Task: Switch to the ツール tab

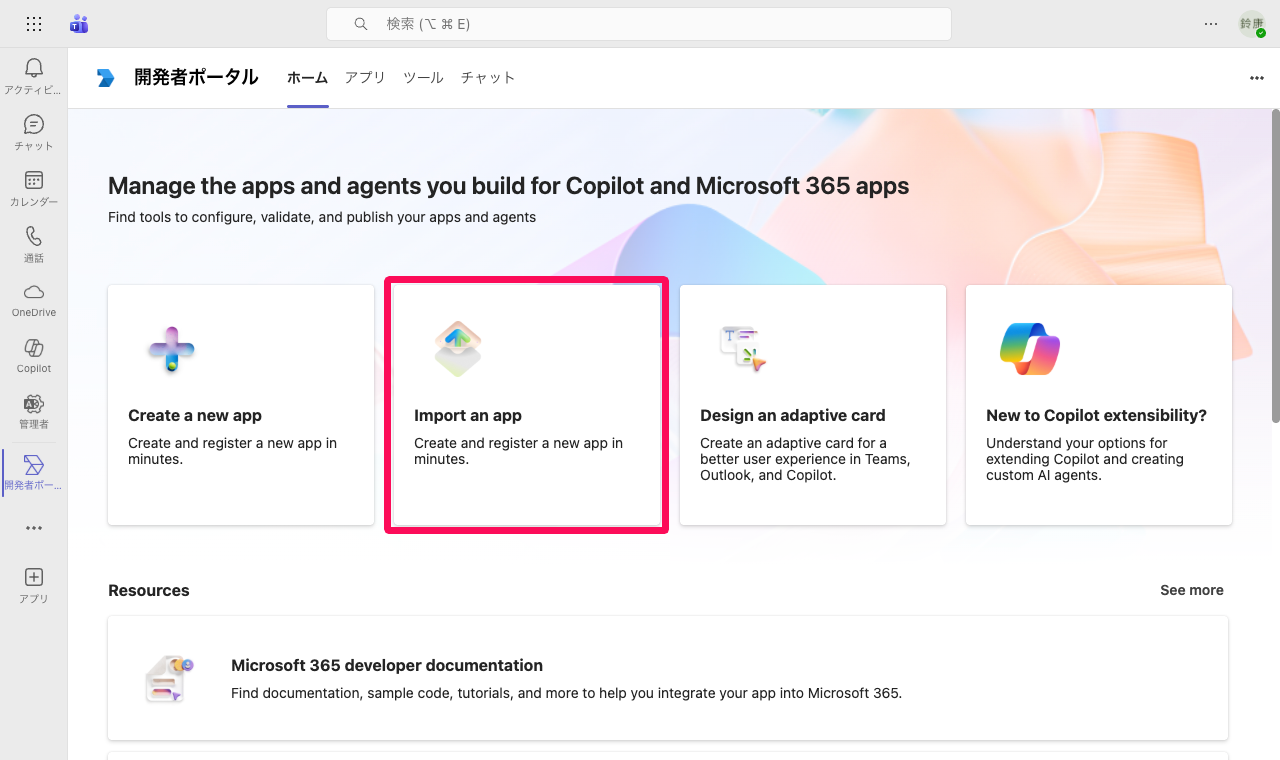Action: pyautogui.click(x=423, y=78)
